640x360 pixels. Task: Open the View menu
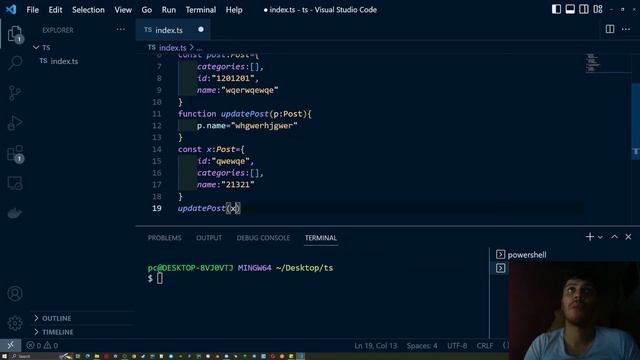point(123,10)
